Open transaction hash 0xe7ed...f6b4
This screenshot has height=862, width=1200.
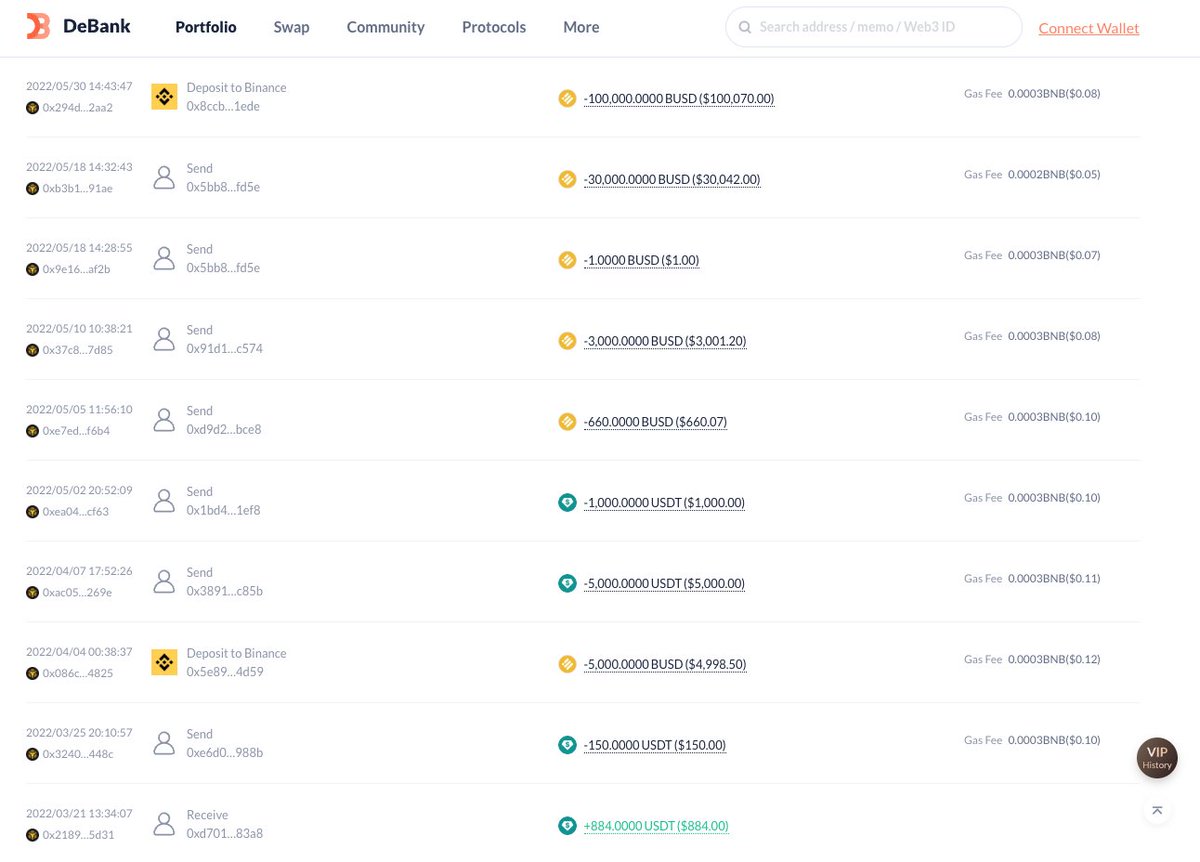(x=76, y=431)
